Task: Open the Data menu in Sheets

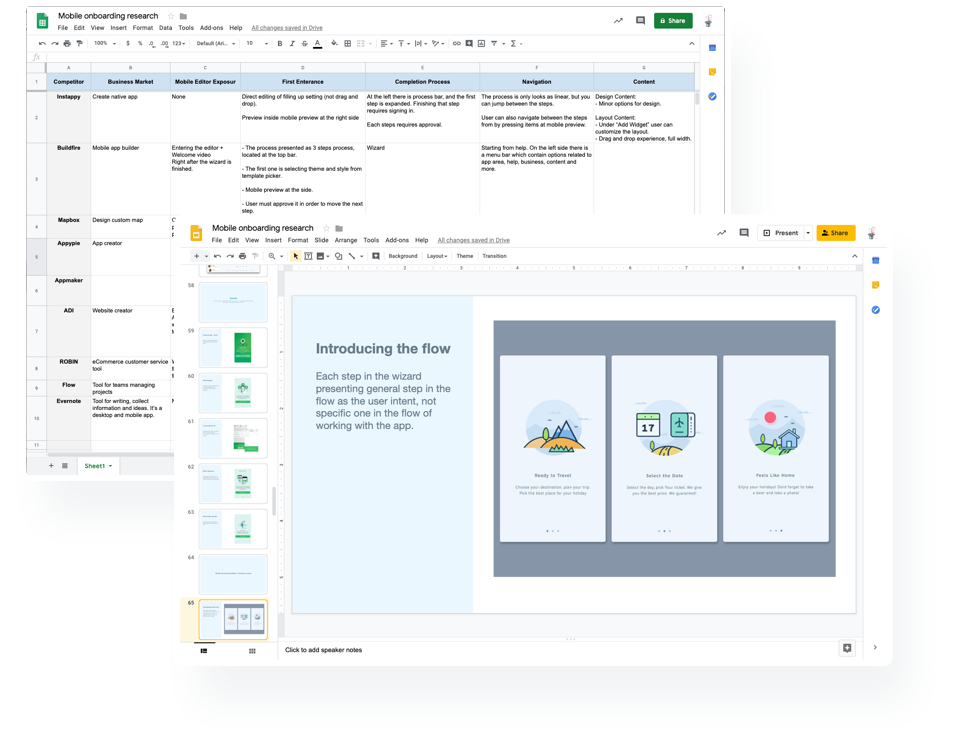Action: [165, 28]
